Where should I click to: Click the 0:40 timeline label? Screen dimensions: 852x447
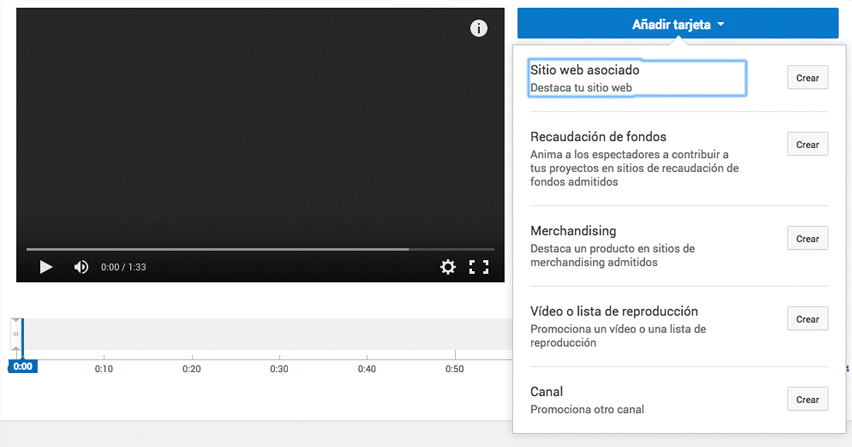point(367,369)
